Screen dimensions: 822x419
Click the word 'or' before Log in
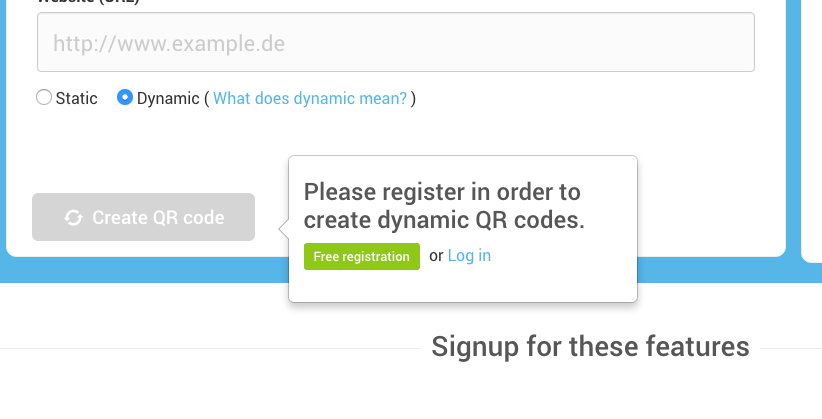435,256
